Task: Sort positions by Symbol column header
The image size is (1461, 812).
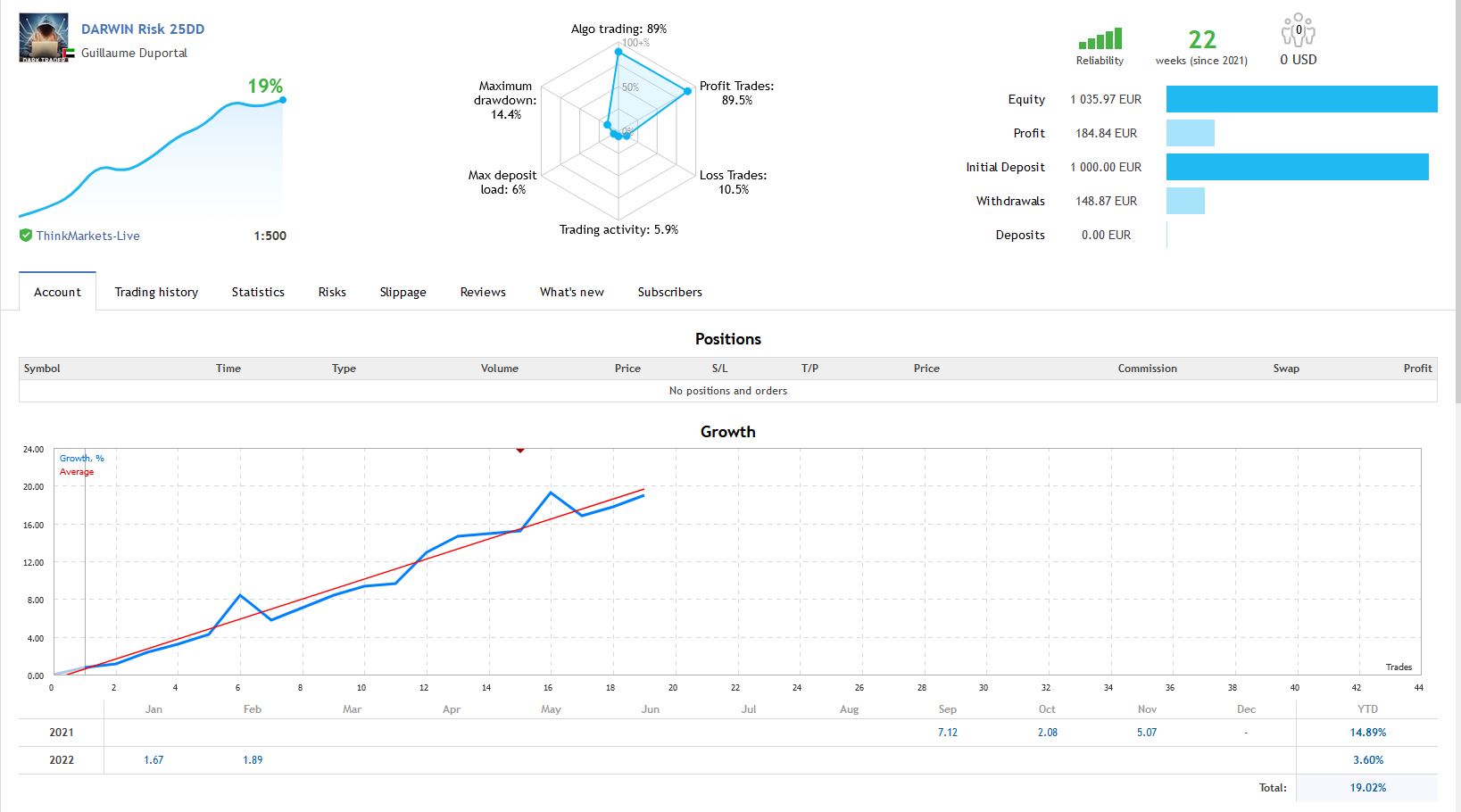Action: tap(42, 369)
